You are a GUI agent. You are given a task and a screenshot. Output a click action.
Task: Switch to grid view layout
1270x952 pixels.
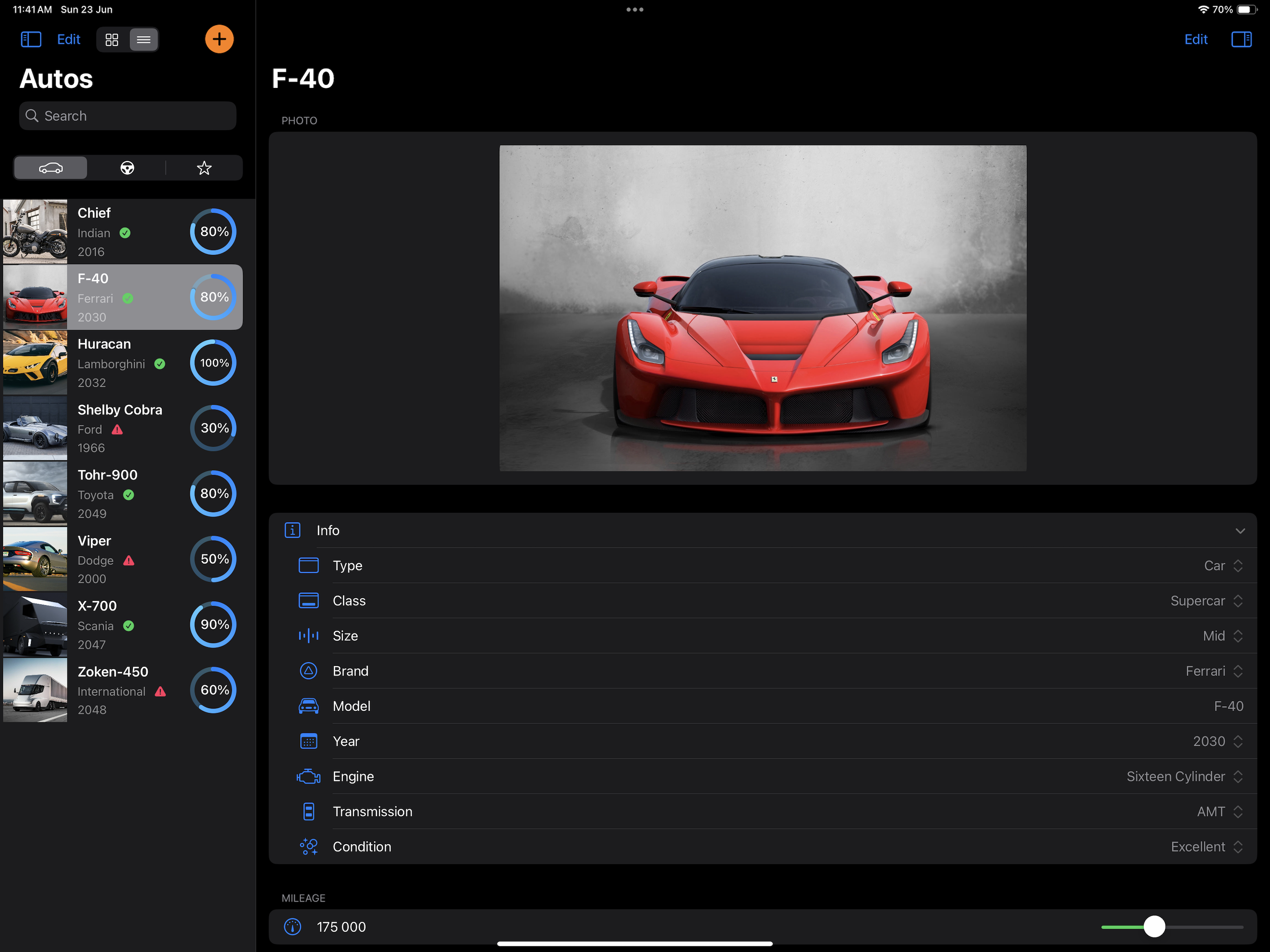(112, 40)
